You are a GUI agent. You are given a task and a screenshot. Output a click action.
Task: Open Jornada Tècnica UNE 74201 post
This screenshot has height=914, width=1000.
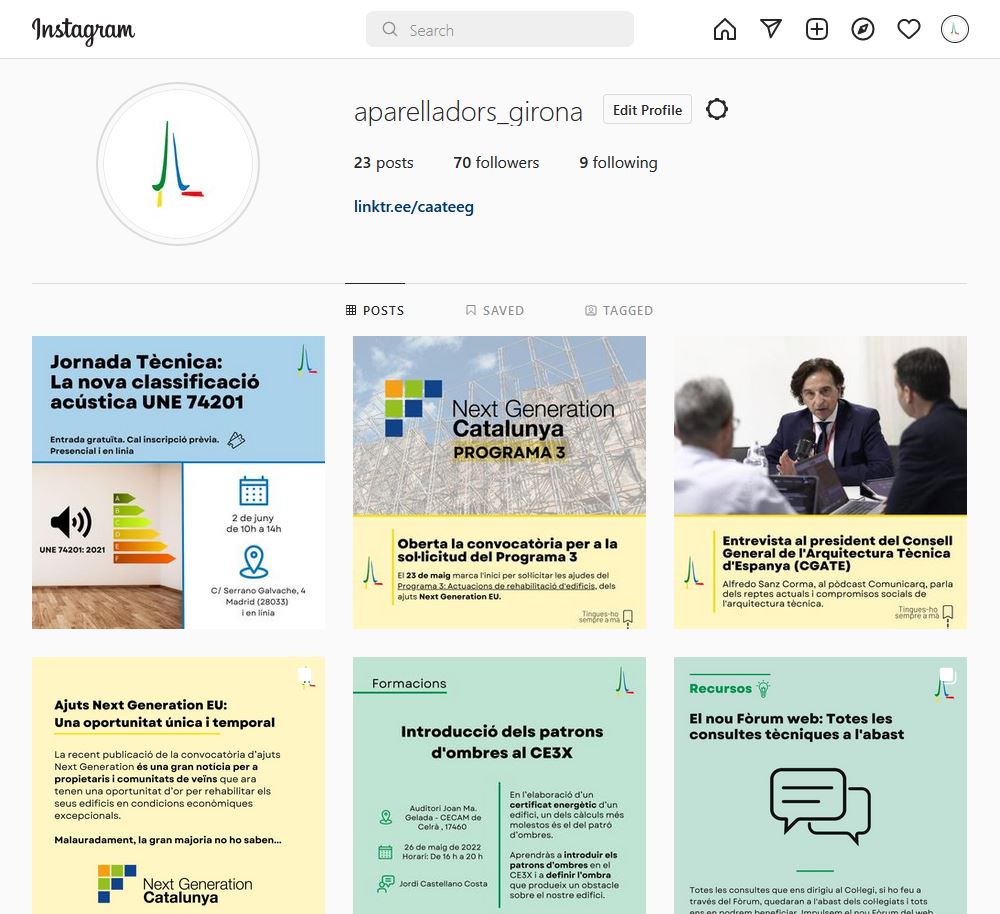pyautogui.click(x=178, y=482)
